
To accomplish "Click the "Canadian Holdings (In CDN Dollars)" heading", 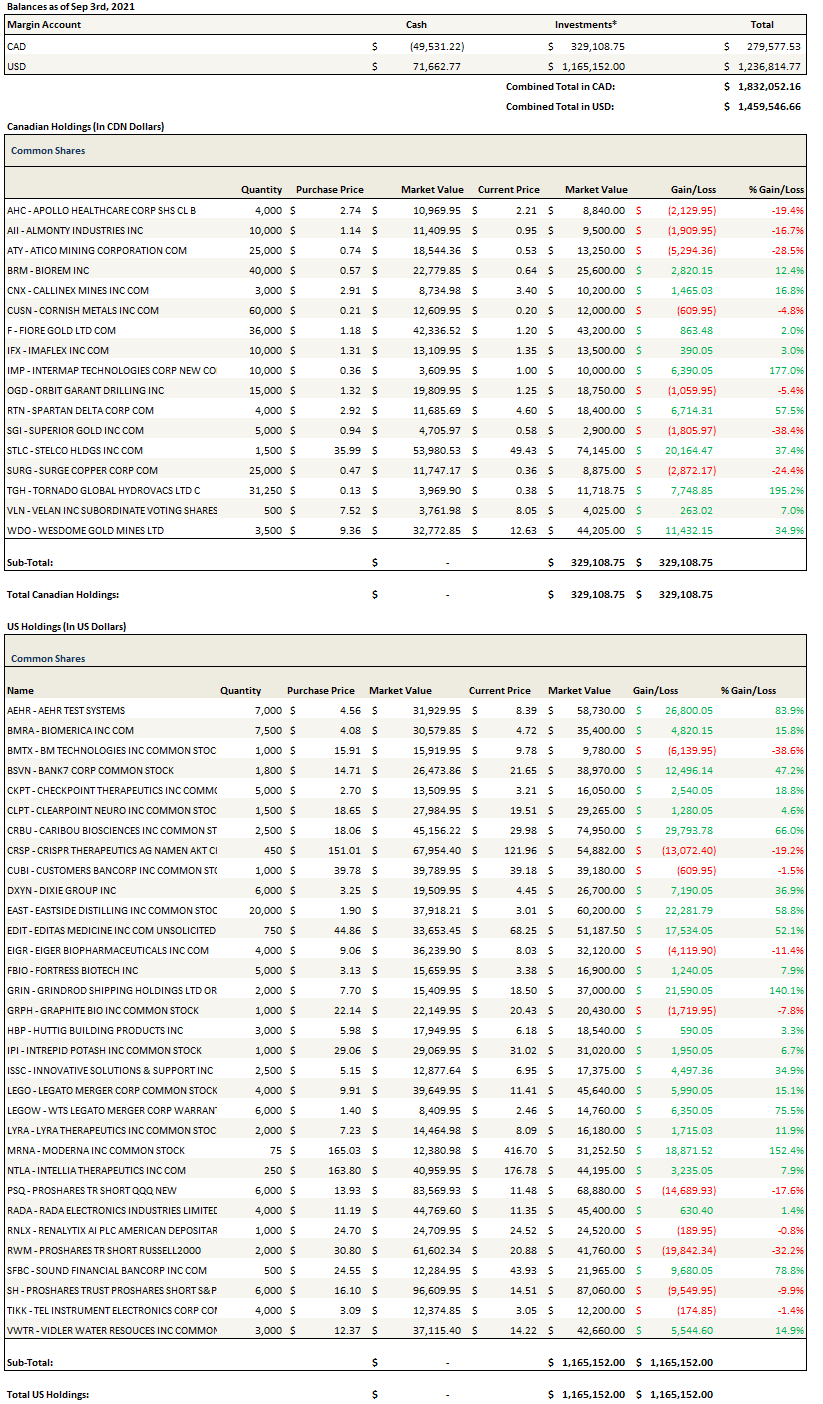I will click(85, 127).
